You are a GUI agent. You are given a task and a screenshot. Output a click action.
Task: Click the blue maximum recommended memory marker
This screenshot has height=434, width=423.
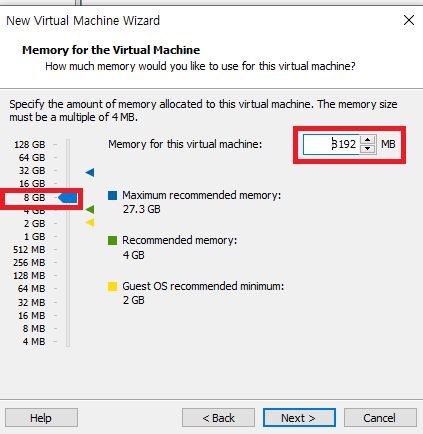click(90, 172)
